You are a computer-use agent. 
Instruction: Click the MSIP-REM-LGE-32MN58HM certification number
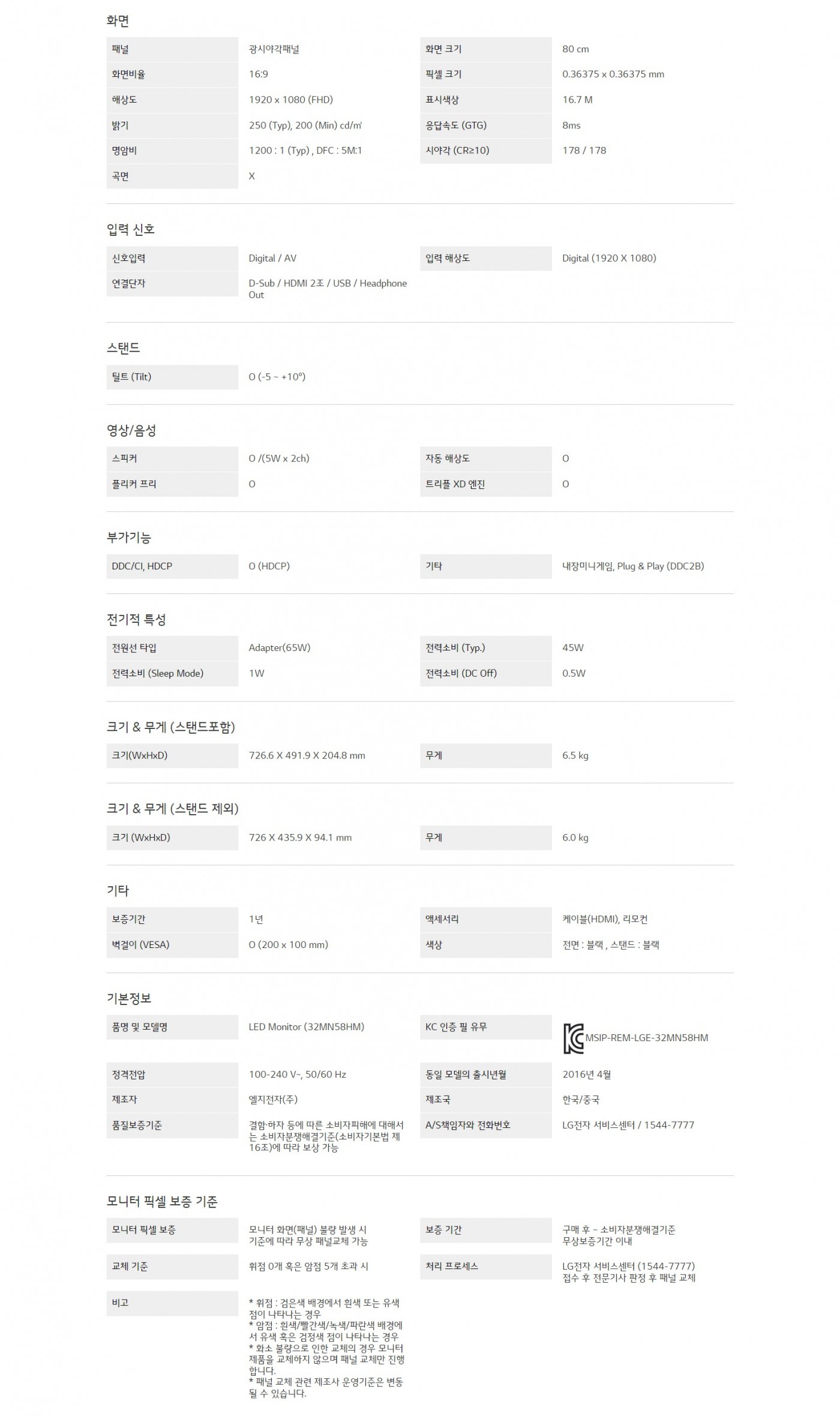[647, 1037]
